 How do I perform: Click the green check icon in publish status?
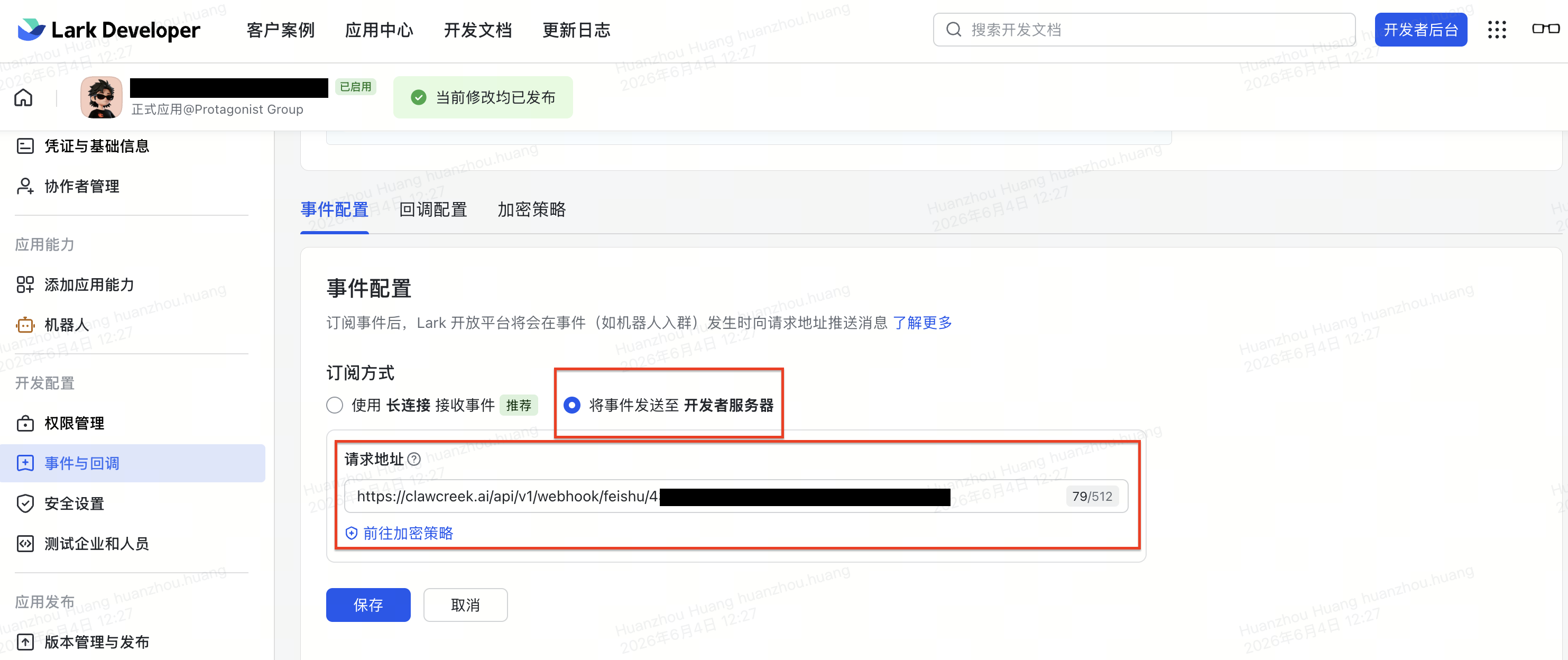tap(419, 97)
